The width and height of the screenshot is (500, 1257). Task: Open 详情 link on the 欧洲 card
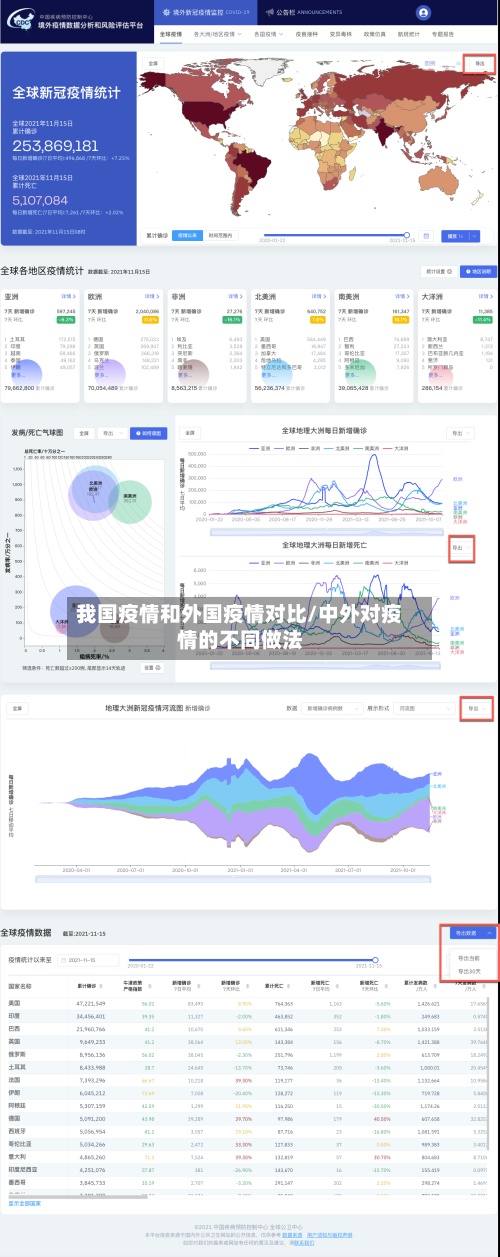152,297
